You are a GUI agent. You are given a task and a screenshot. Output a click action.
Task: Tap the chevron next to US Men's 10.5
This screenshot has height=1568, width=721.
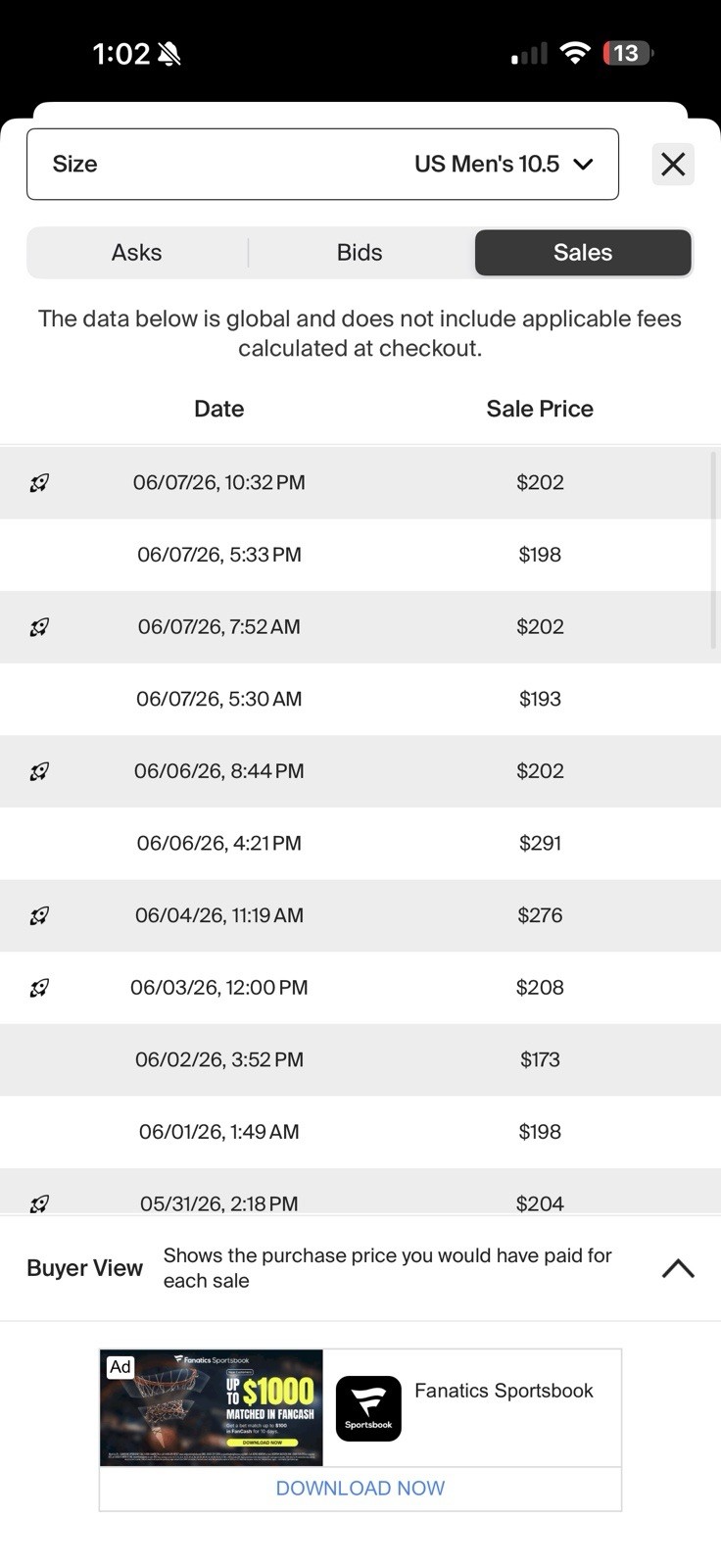coord(583,164)
